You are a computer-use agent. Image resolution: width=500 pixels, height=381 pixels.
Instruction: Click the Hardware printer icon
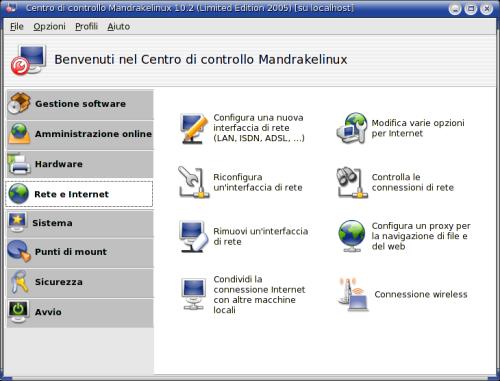[19, 164]
